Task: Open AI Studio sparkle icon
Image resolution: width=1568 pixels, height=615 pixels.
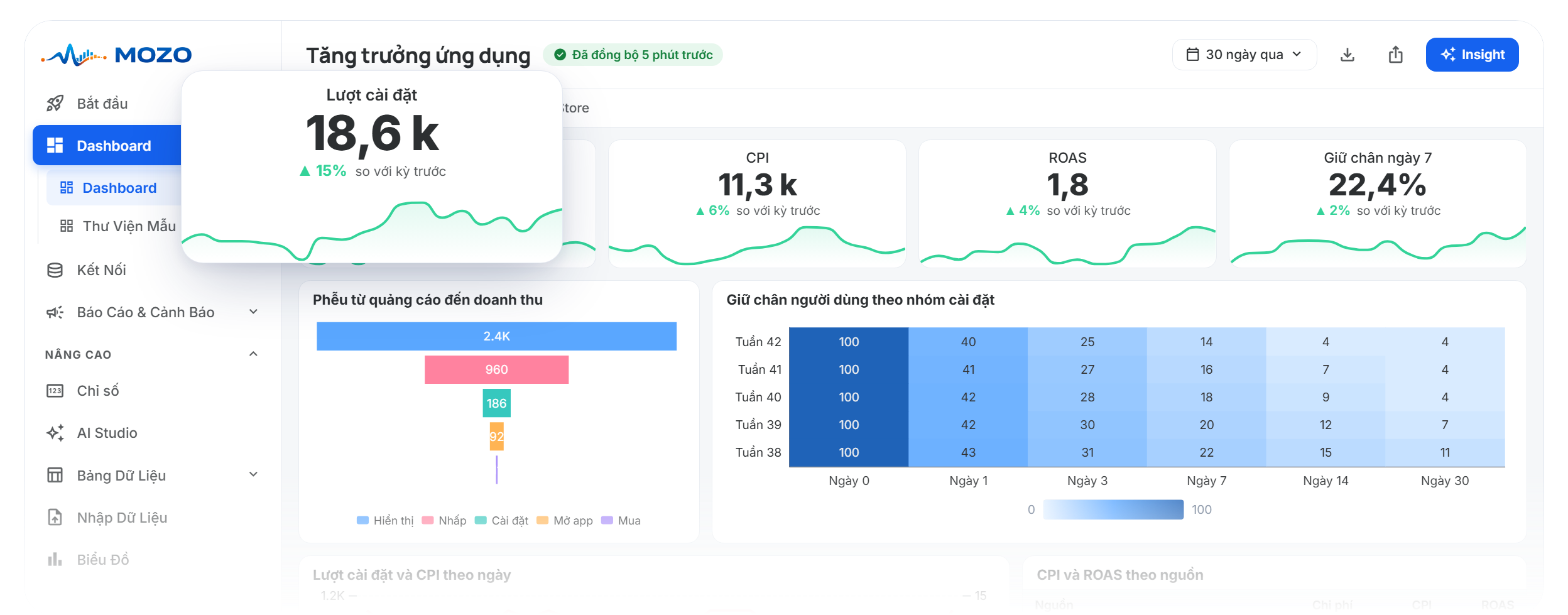Action: 55,433
